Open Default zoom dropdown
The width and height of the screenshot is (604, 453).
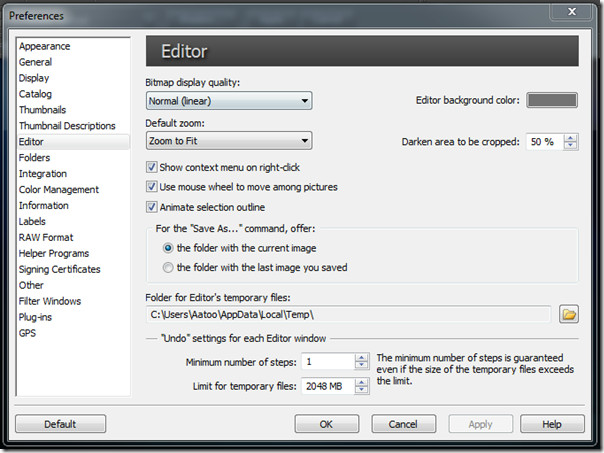pyautogui.click(x=229, y=141)
